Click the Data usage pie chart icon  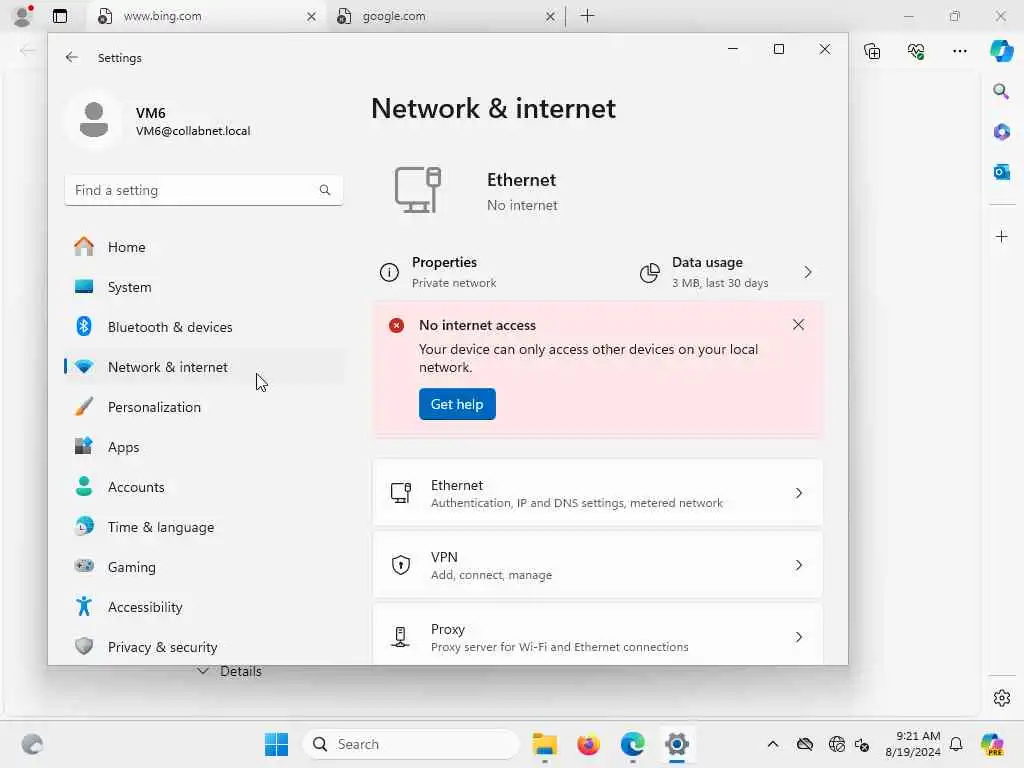point(650,272)
